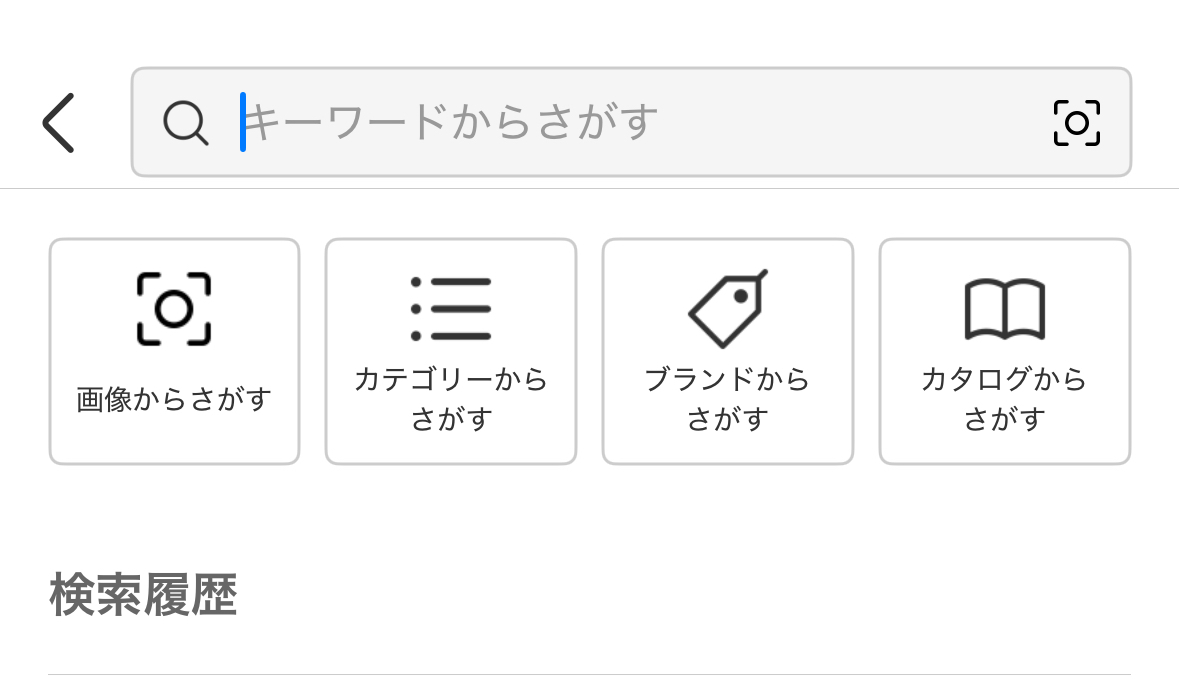Click the price tag icon for brands
The width and height of the screenshot is (1179, 683).
click(x=728, y=308)
